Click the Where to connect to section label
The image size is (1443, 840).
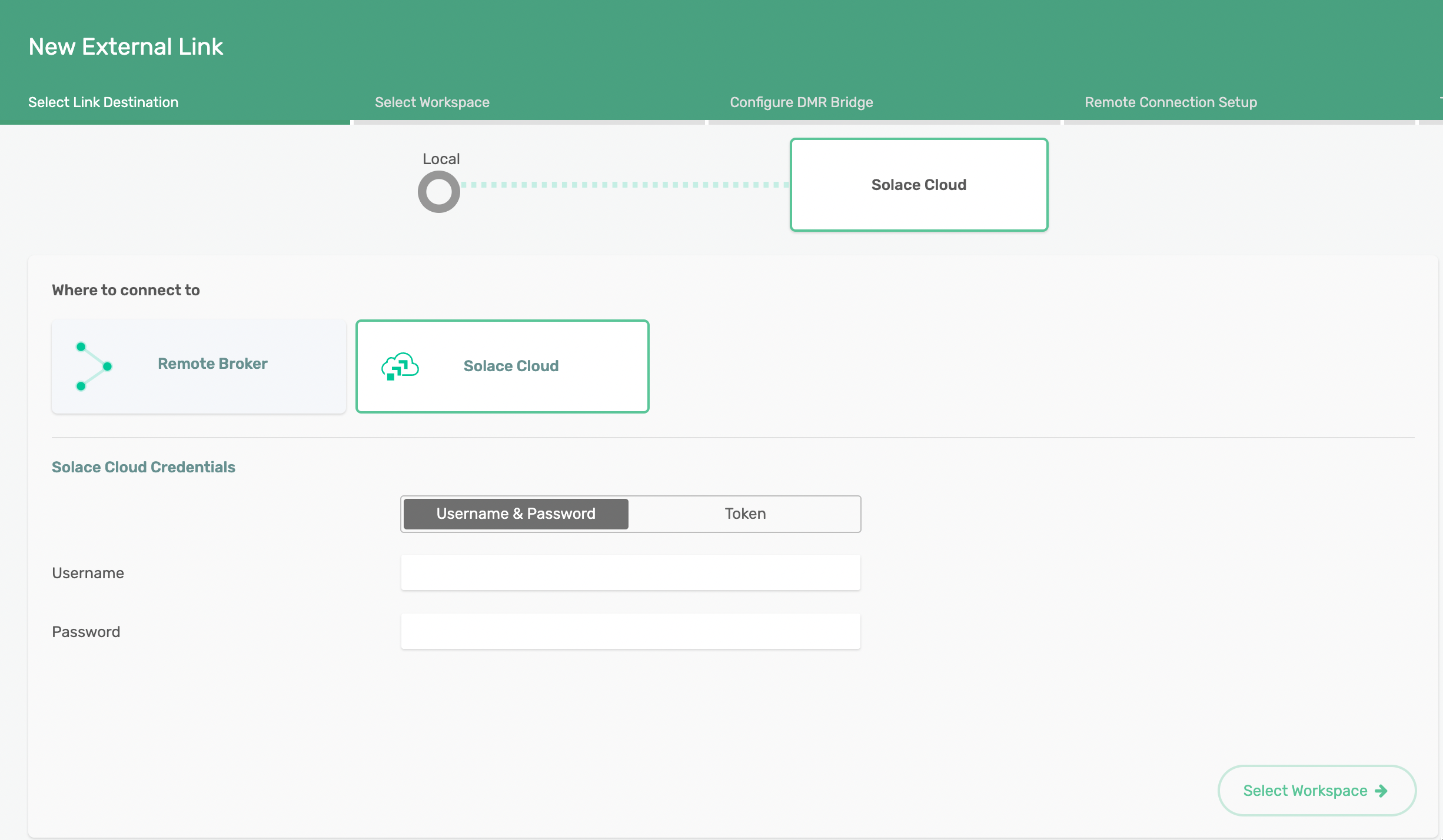[x=125, y=289]
